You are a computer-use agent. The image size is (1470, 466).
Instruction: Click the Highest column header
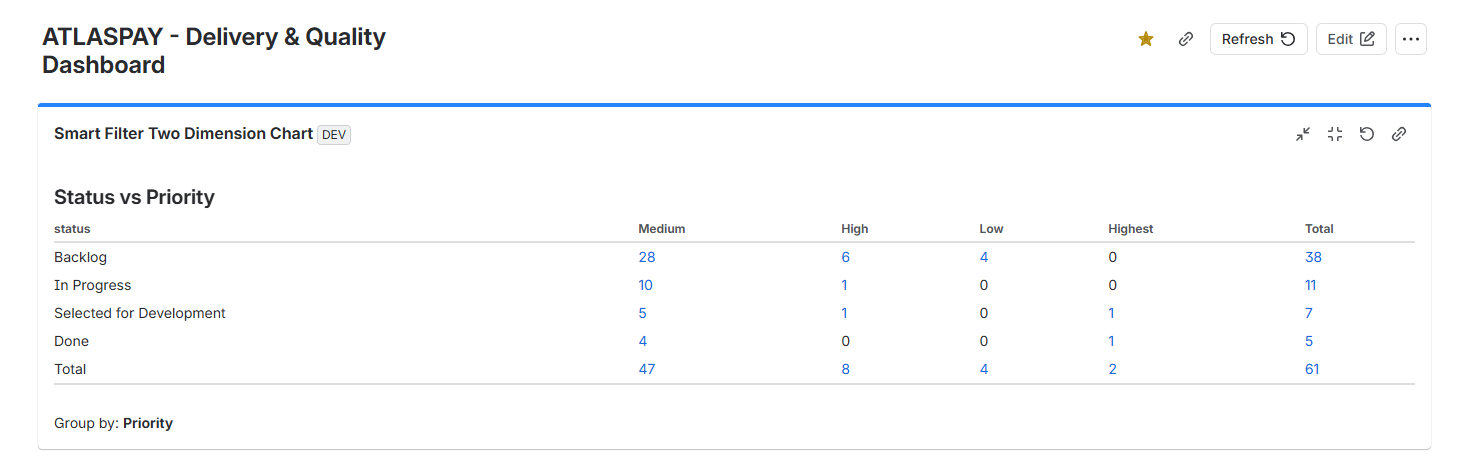pyautogui.click(x=1131, y=229)
